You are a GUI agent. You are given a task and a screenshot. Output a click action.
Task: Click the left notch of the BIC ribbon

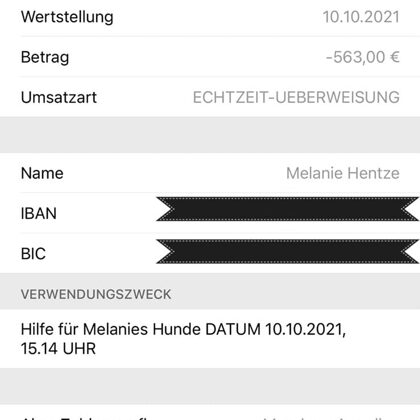166,251
